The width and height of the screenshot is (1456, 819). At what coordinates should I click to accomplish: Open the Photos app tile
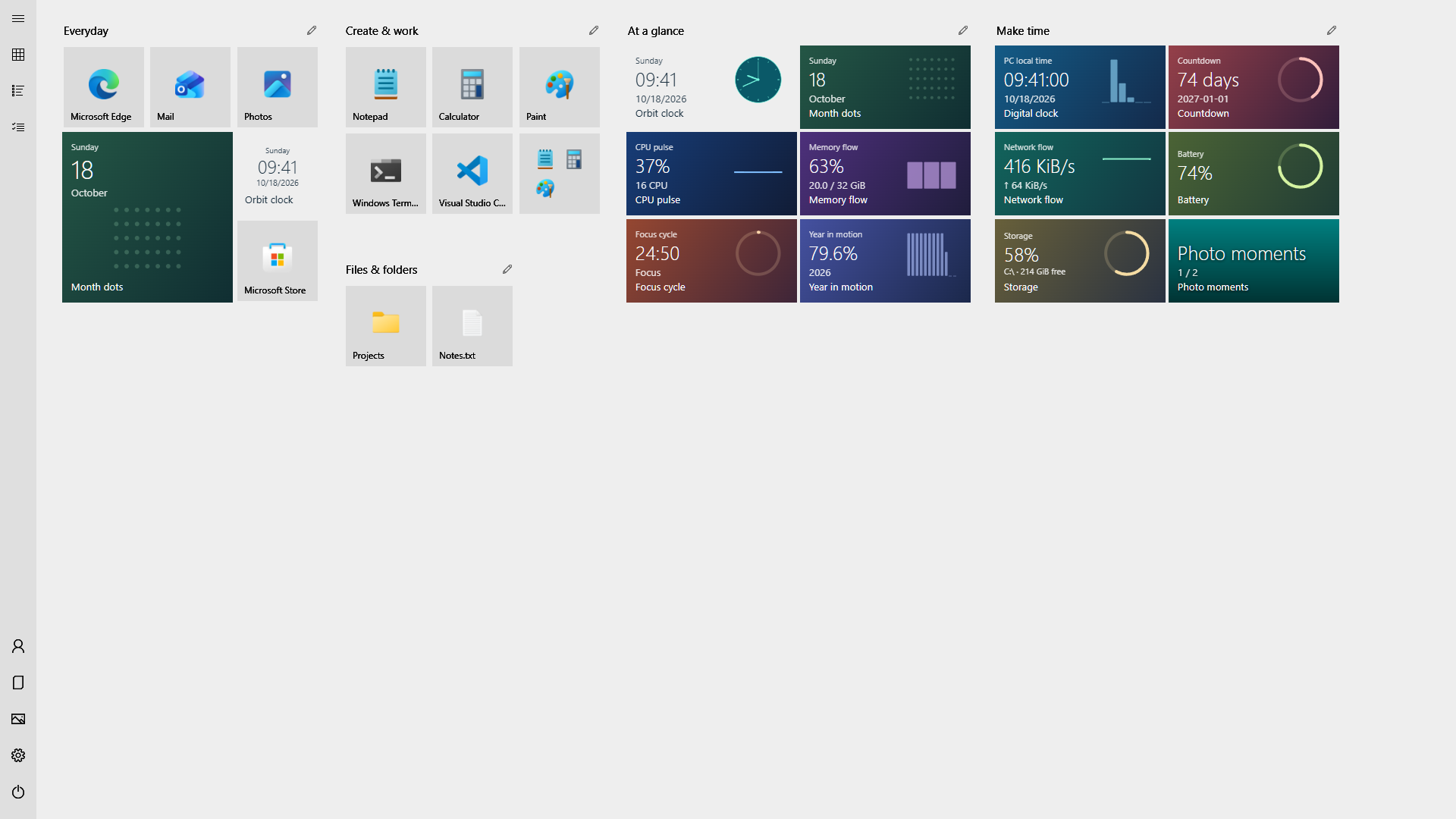pyautogui.click(x=278, y=87)
